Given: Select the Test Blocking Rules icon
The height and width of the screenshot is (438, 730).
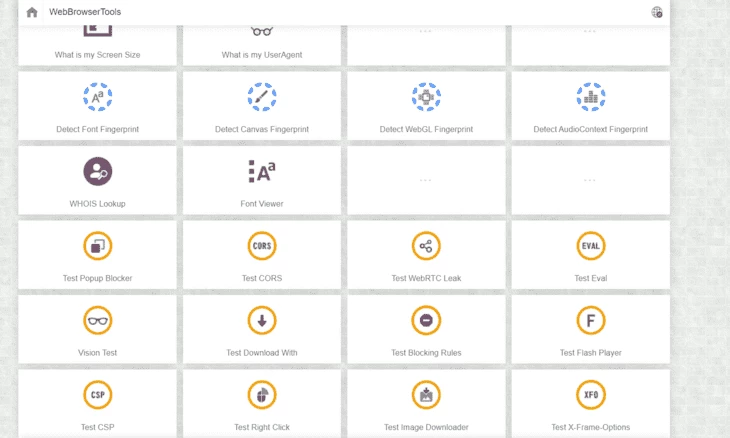Looking at the screenshot, I should click(x=426, y=320).
